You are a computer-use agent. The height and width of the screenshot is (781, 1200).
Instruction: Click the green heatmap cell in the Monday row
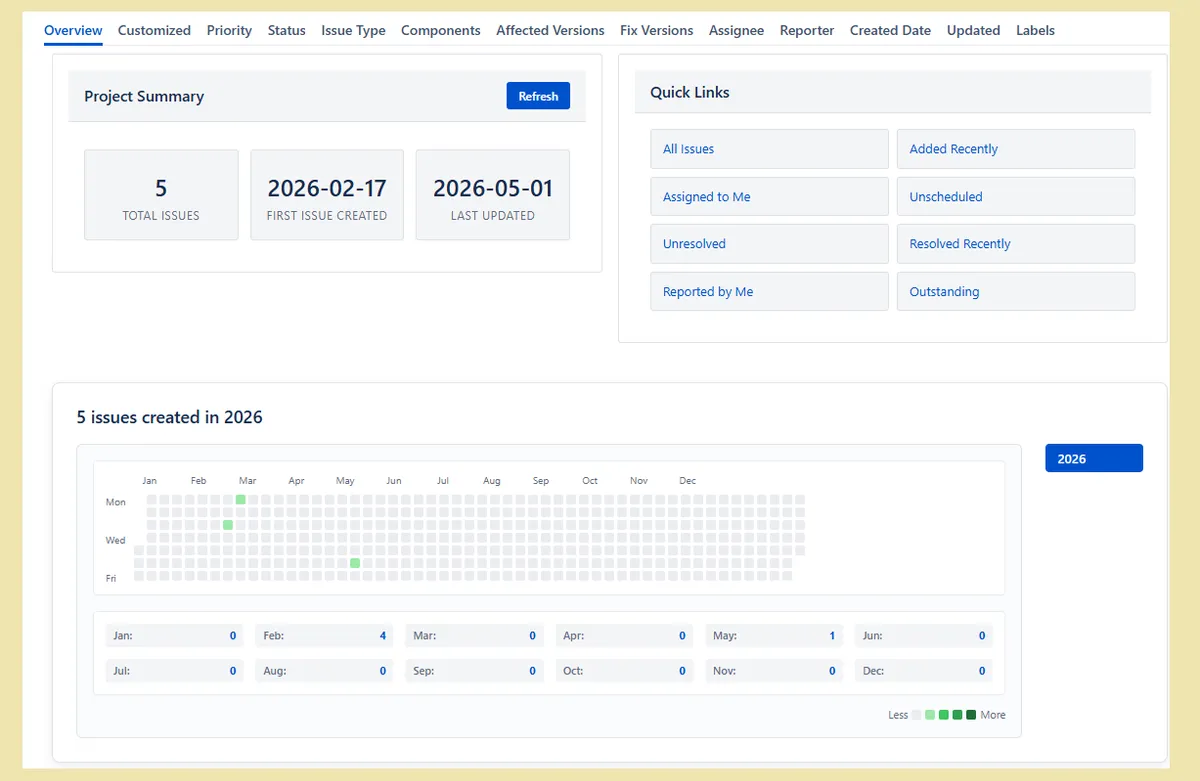pyautogui.click(x=241, y=499)
